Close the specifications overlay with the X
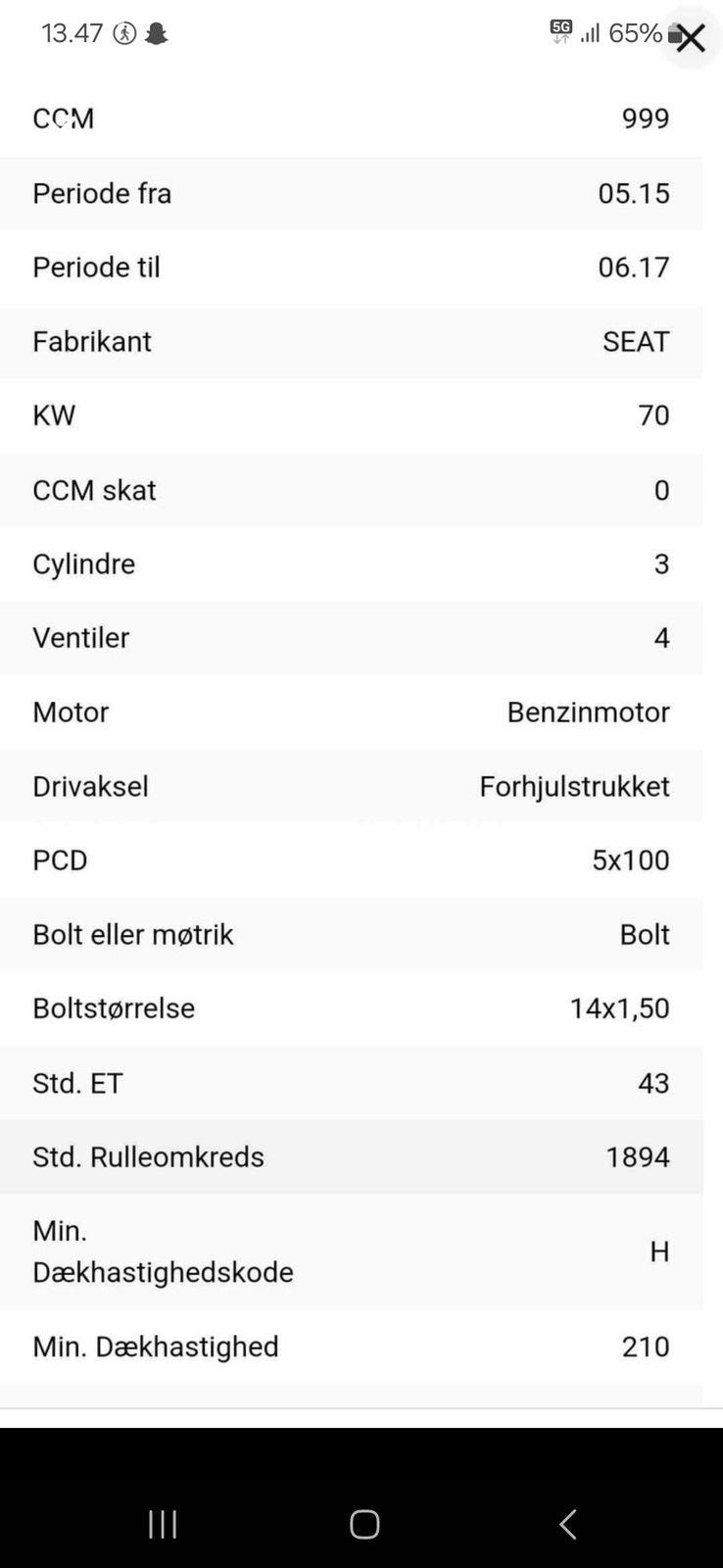This screenshot has height=1568, width=723. [x=691, y=38]
